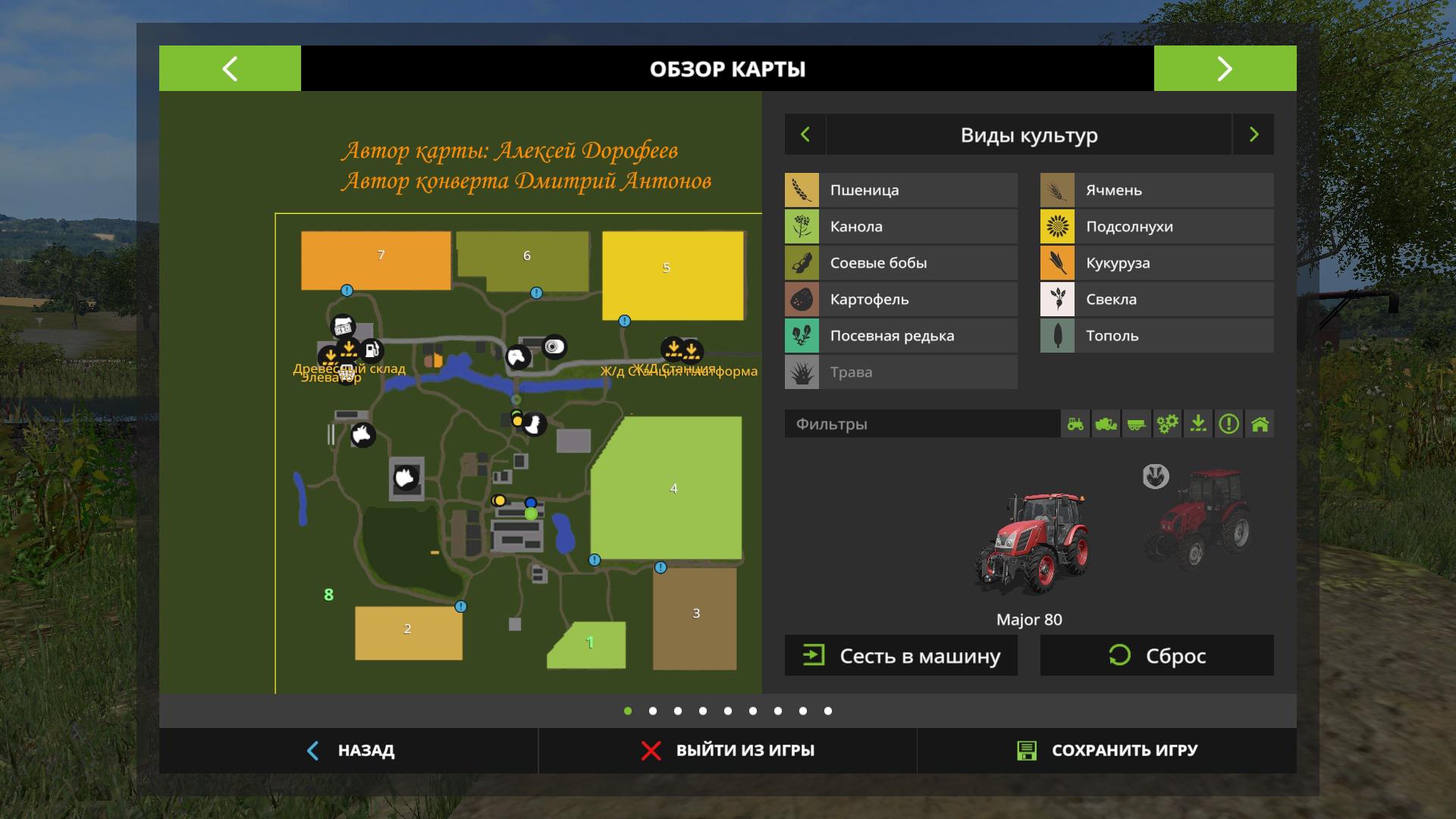Click the house buildings filter icon
1456x819 pixels.
[x=1260, y=424]
